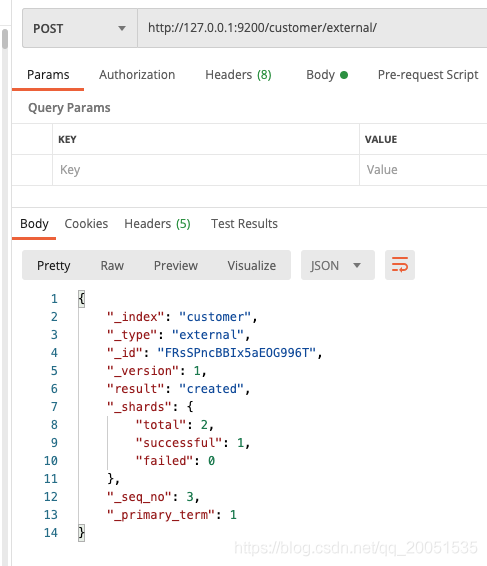Open the Pre-request Script tab
487x566 pixels.
(428, 75)
